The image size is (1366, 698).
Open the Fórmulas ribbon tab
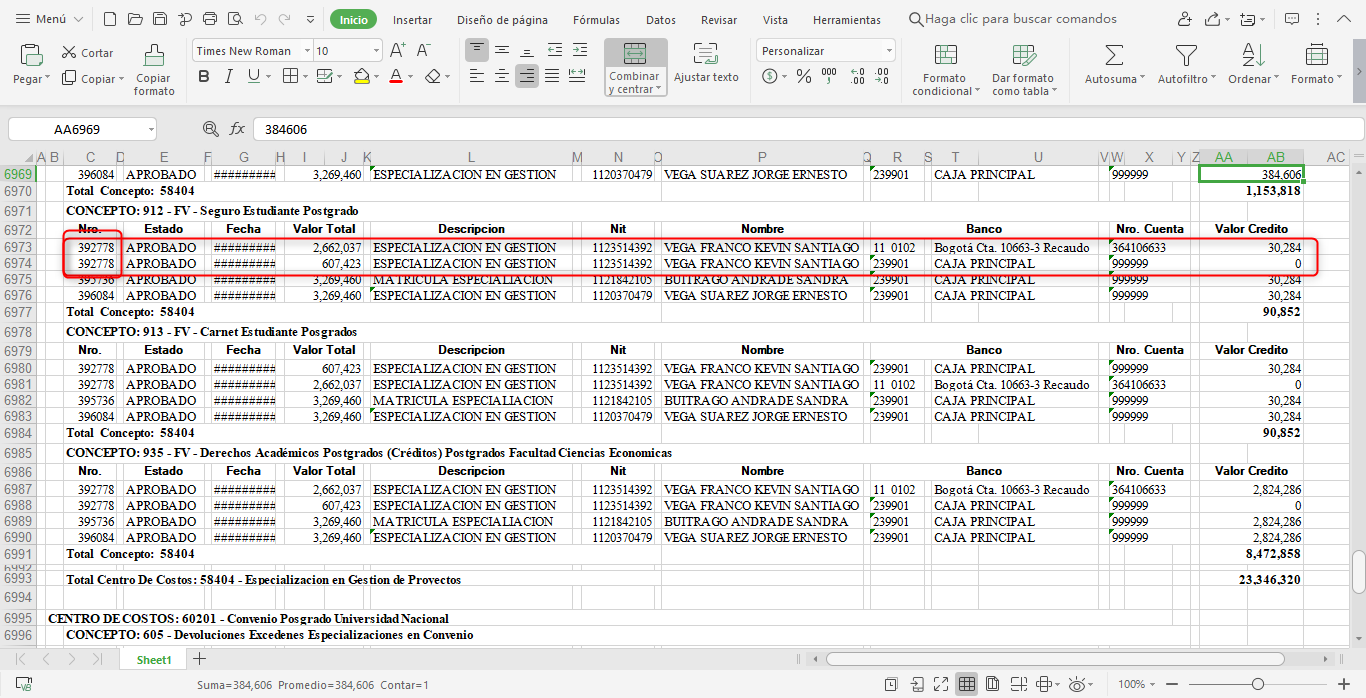click(596, 20)
